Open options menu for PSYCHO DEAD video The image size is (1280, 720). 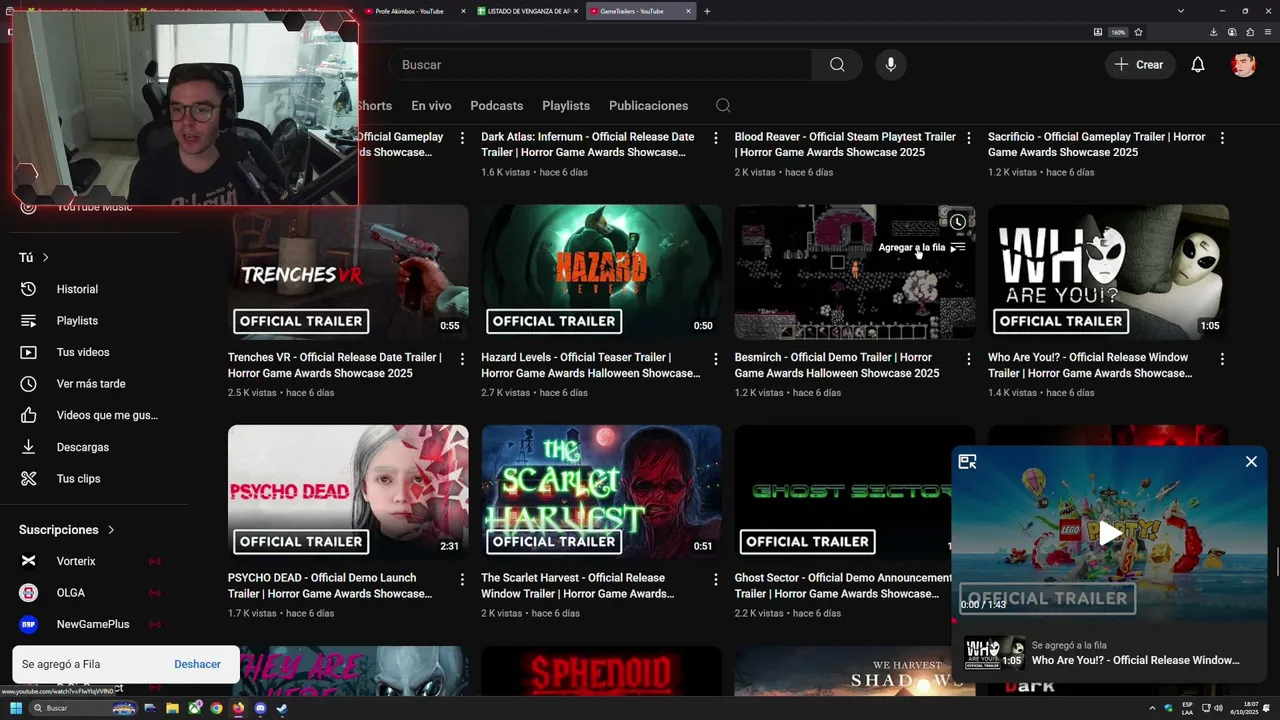[462, 579]
